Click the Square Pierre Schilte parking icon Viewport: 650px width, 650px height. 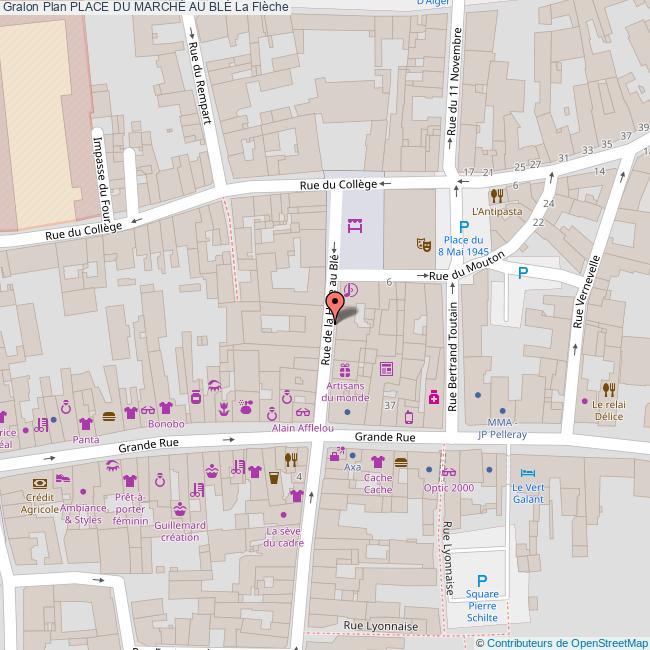pos(482,580)
